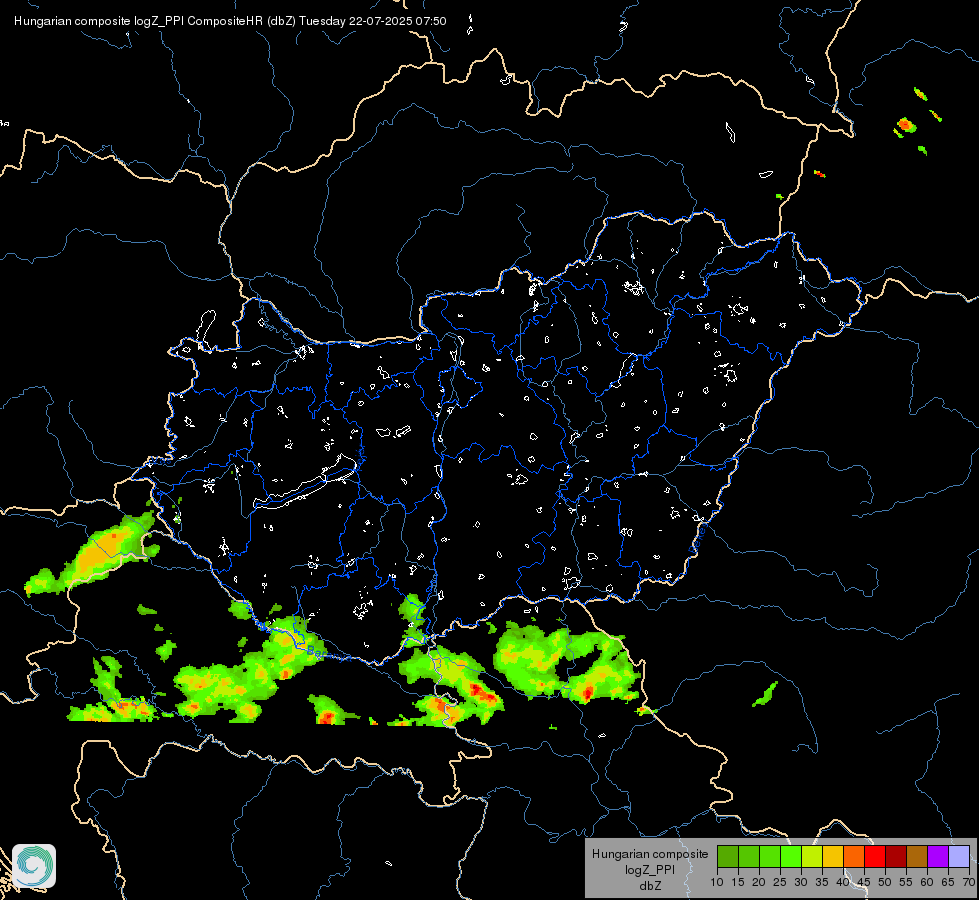Click the legend unit label 'dbZ'
This screenshot has height=900, width=979.
650,885
